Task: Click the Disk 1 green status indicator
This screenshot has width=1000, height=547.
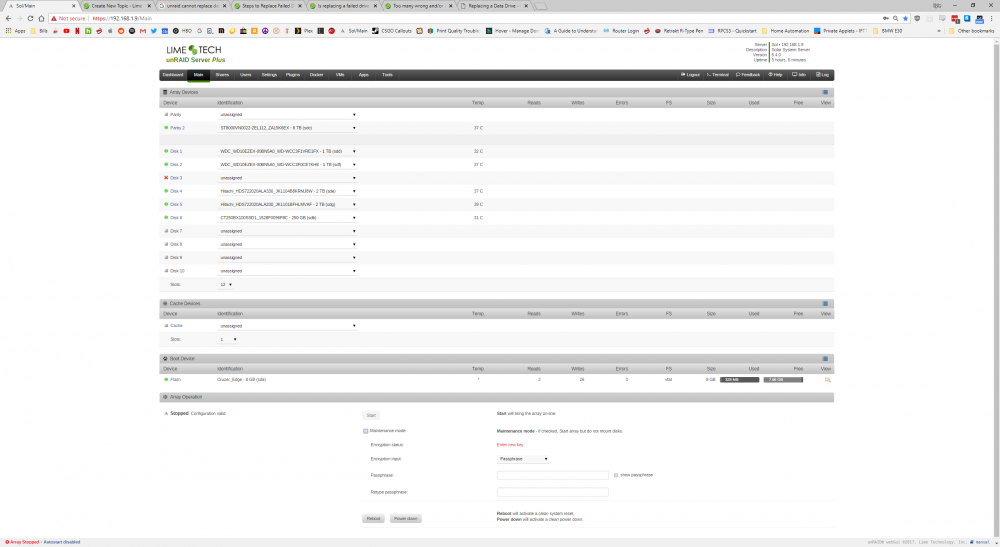Action: tap(166, 151)
